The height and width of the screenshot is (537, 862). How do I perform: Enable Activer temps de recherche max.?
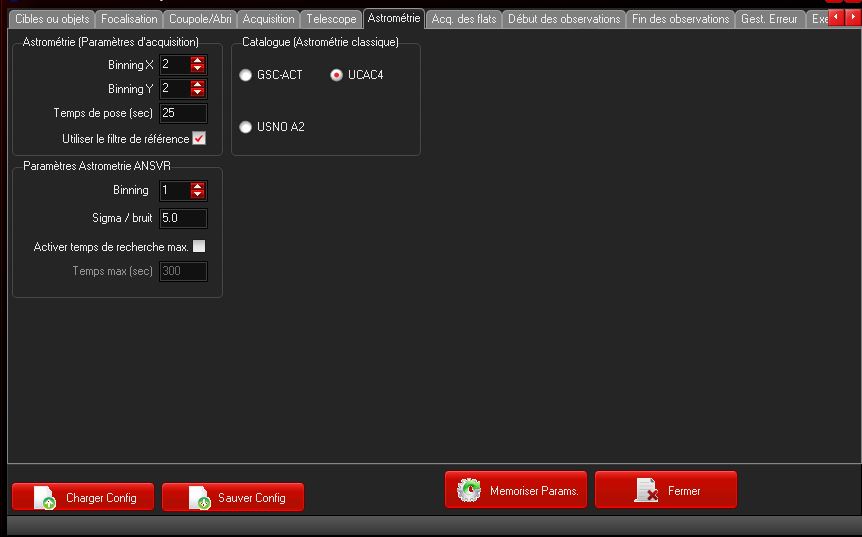tap(199, 246)
